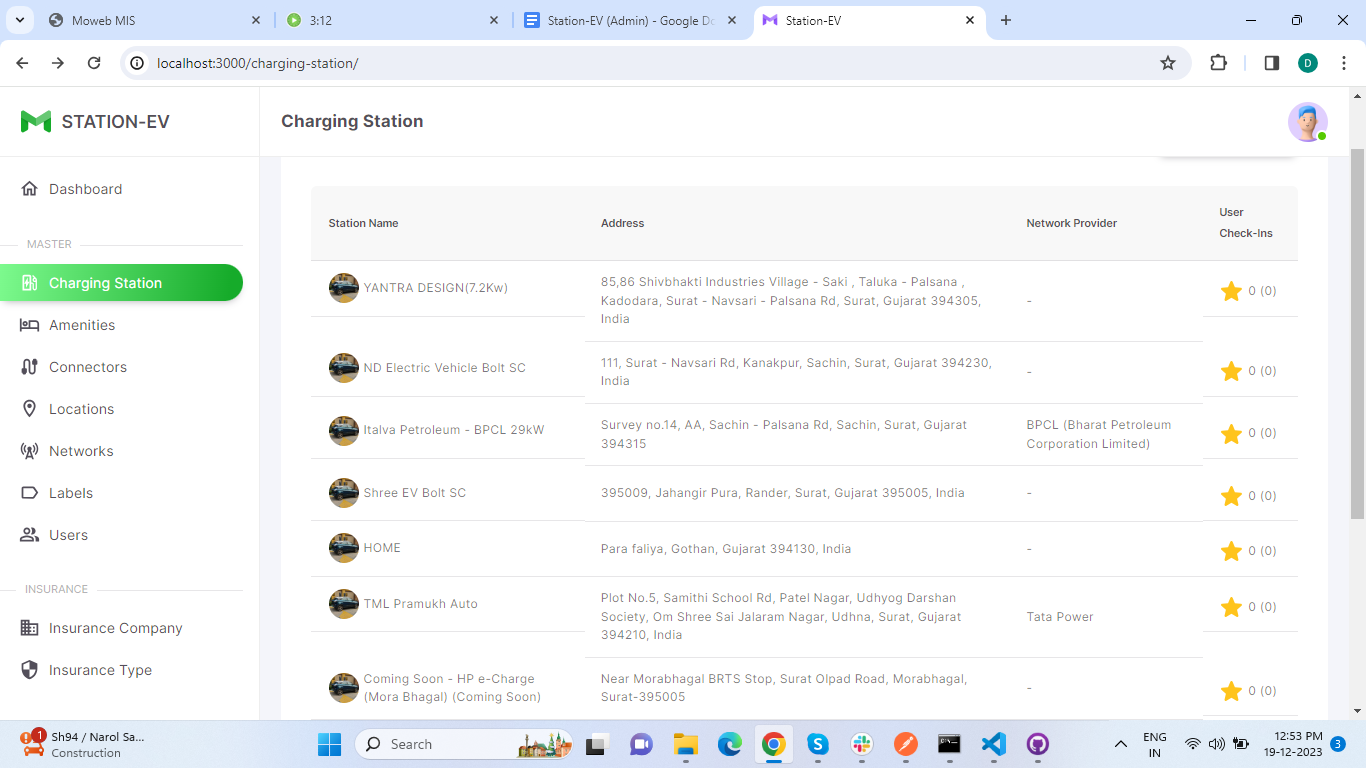The height and width of the screenshot is (768, 1366).
Task: Open the user profile avatar menu
Action: [1307, 122]
